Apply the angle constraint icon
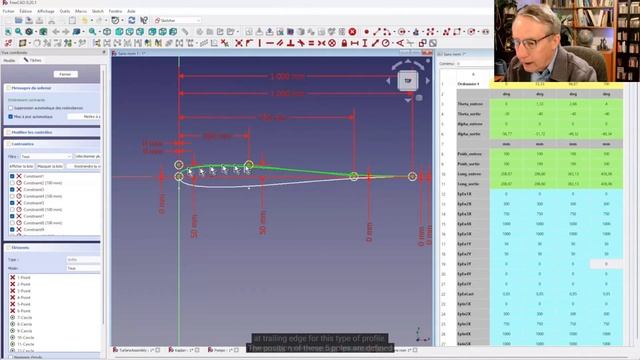The height and width of the screenshot is (360, 640). point(400,43)
